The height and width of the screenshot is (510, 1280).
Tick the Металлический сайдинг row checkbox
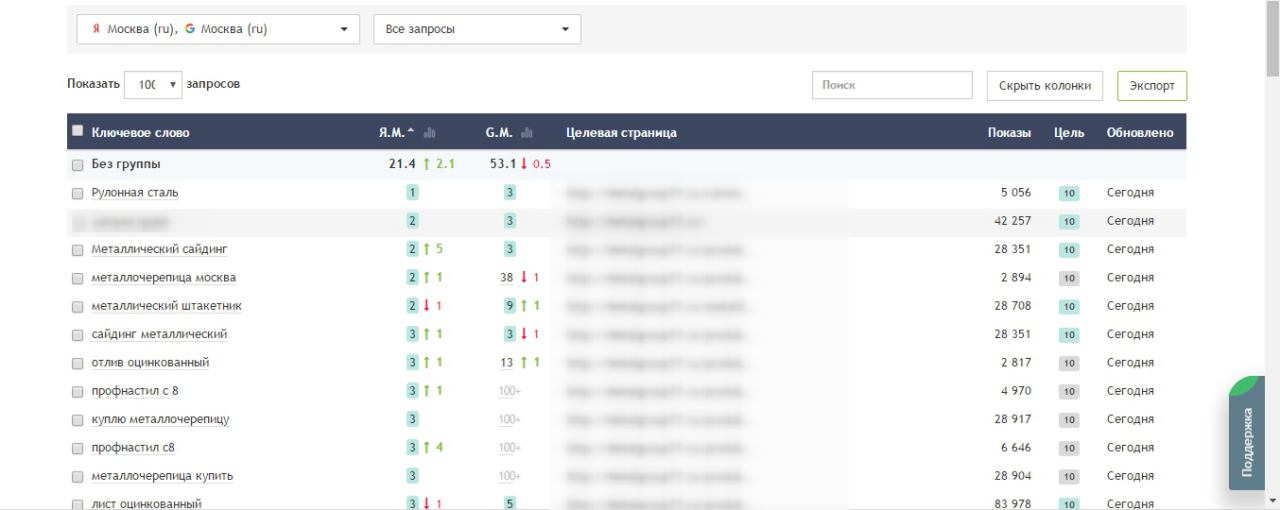[x=77, y=250]
